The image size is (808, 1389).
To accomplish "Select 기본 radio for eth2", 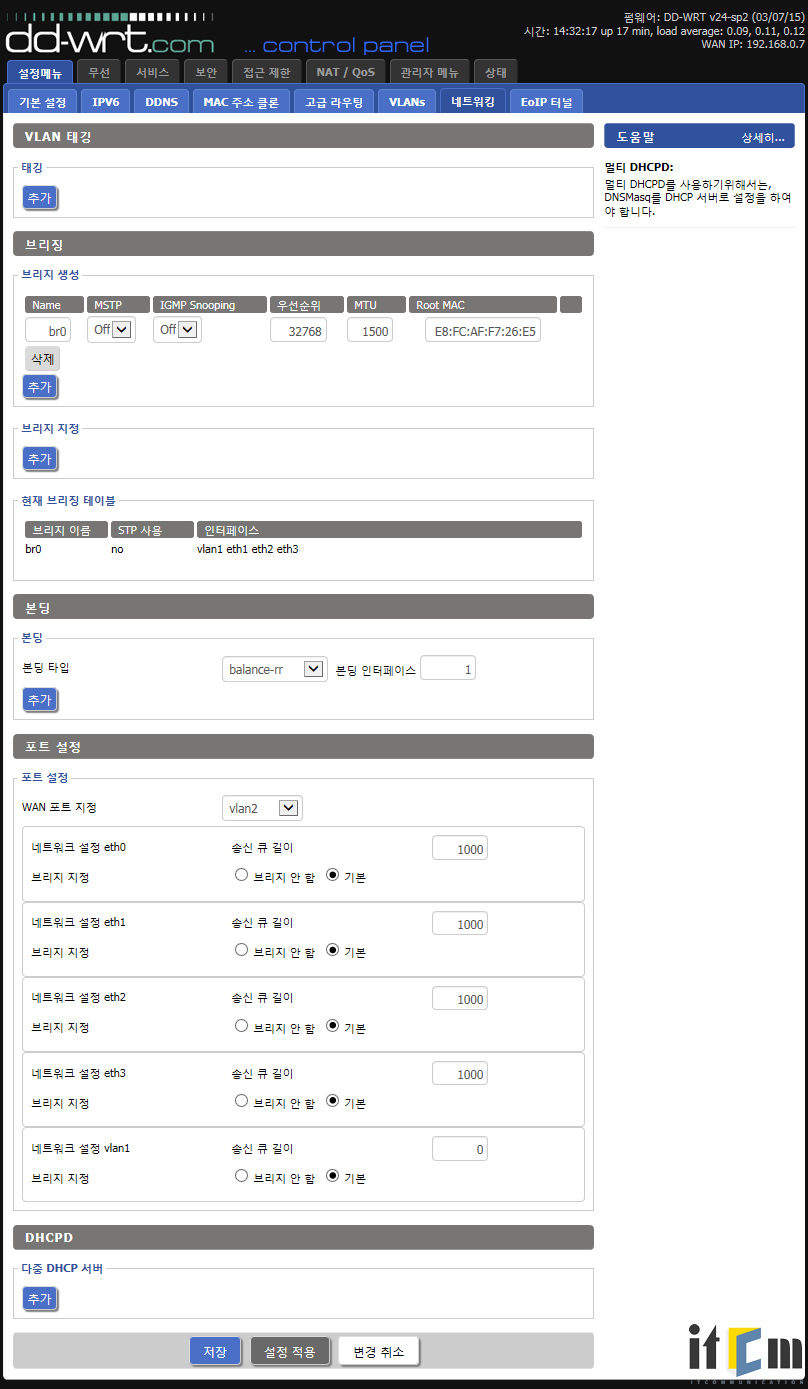I will click(332, 1025).
